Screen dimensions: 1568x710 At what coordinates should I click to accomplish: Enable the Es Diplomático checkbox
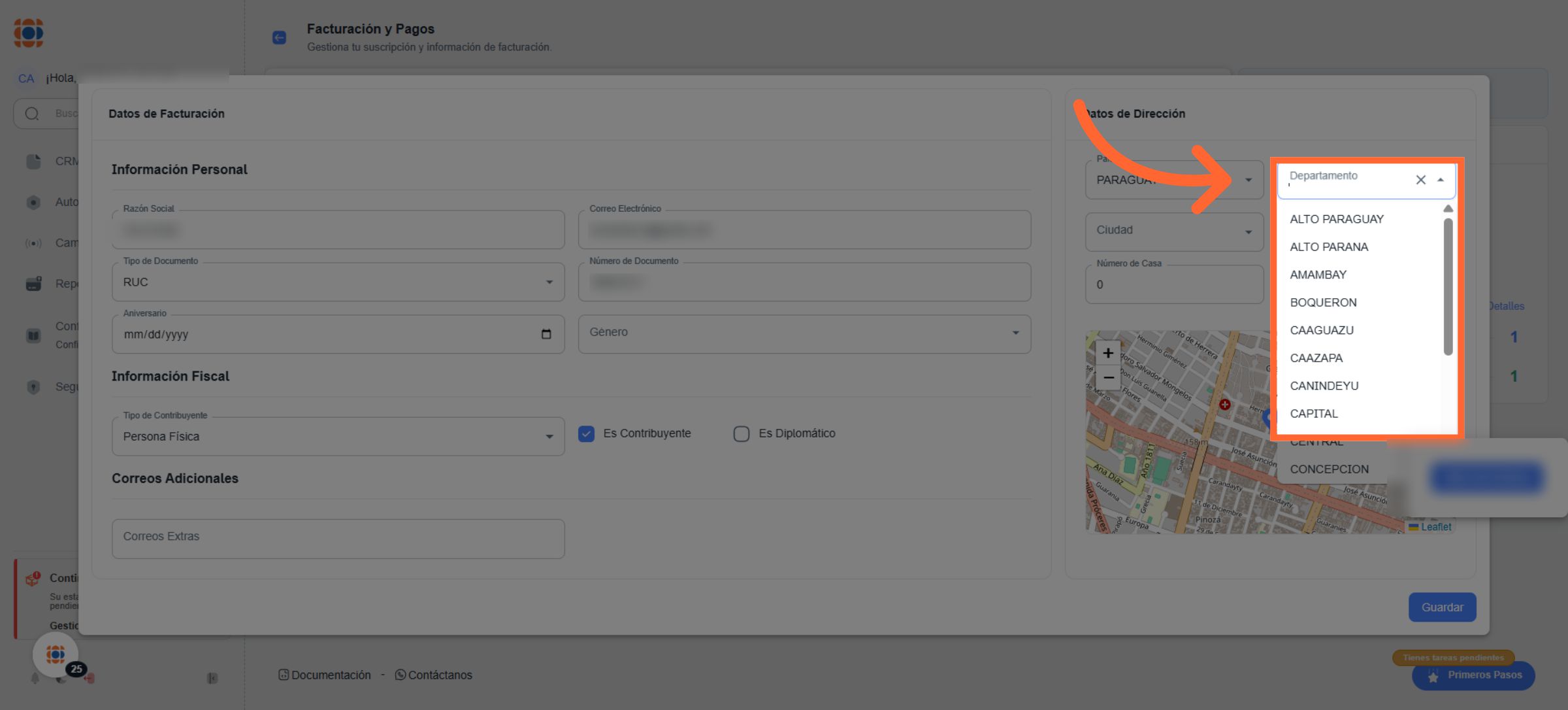[x=741, y=433]
